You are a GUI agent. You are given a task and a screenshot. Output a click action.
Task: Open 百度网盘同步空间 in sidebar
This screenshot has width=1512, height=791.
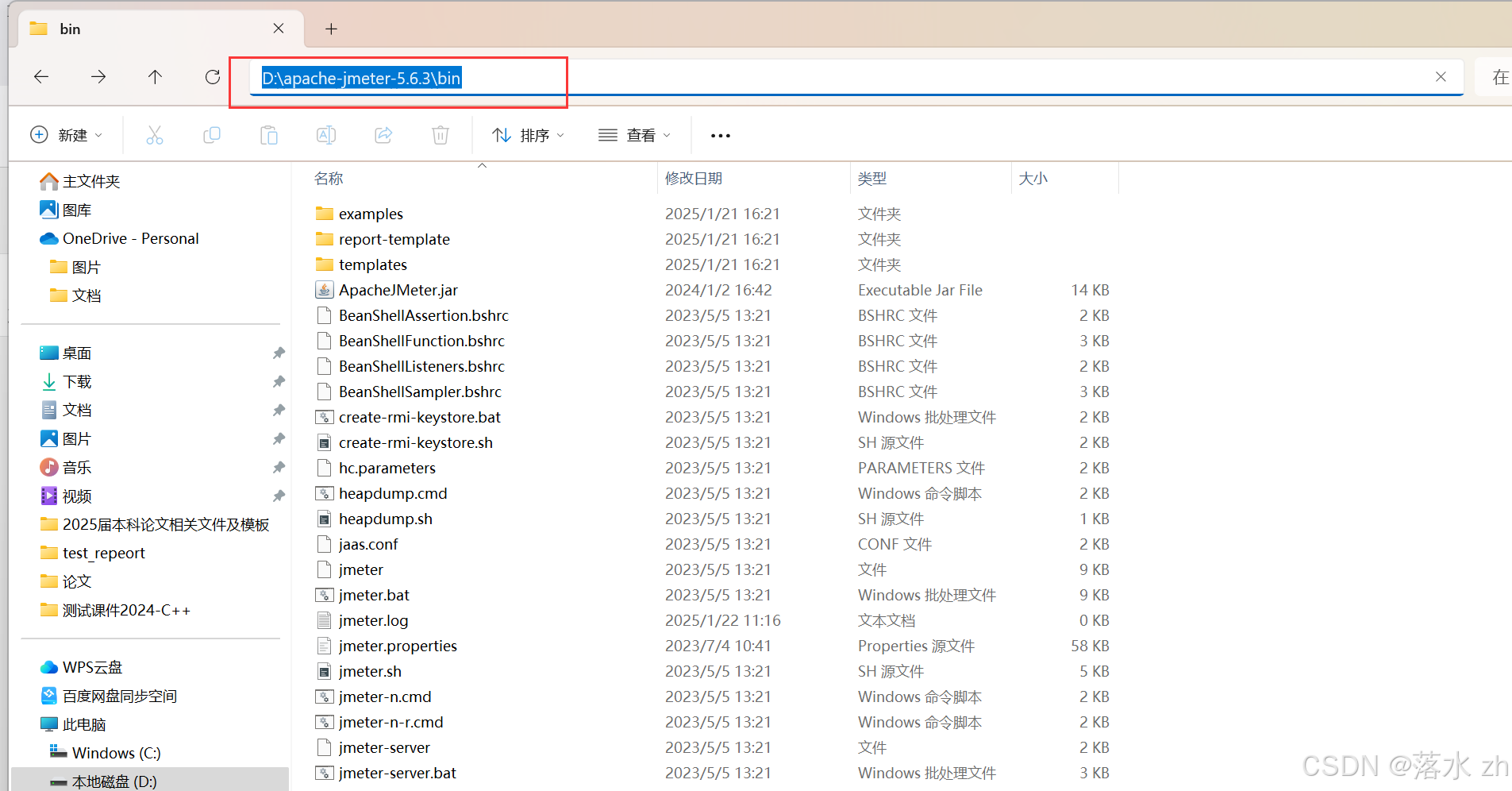click(109, 696)
